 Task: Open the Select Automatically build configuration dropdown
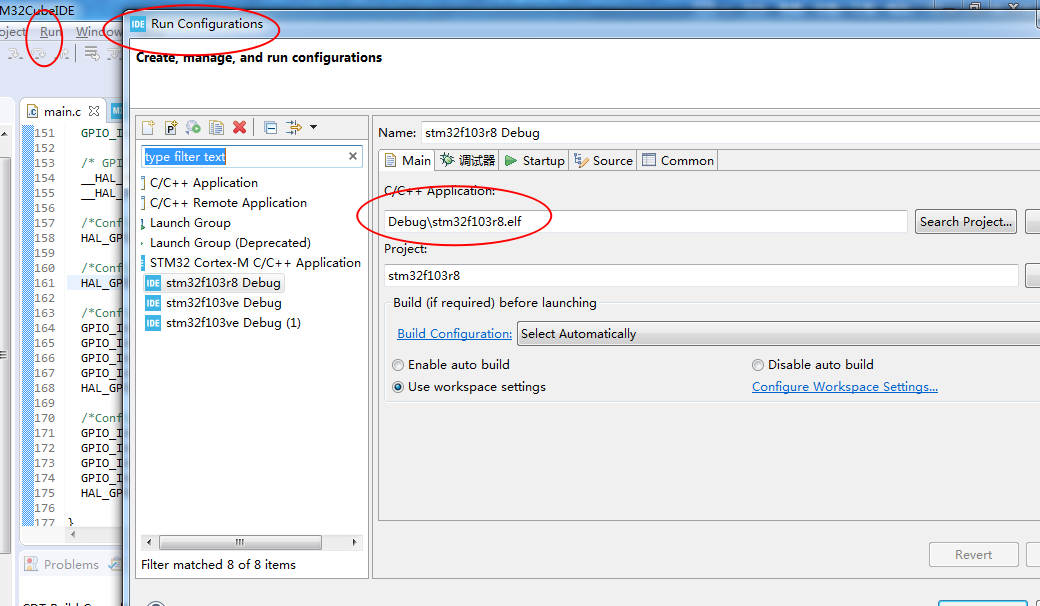point(778,333)
